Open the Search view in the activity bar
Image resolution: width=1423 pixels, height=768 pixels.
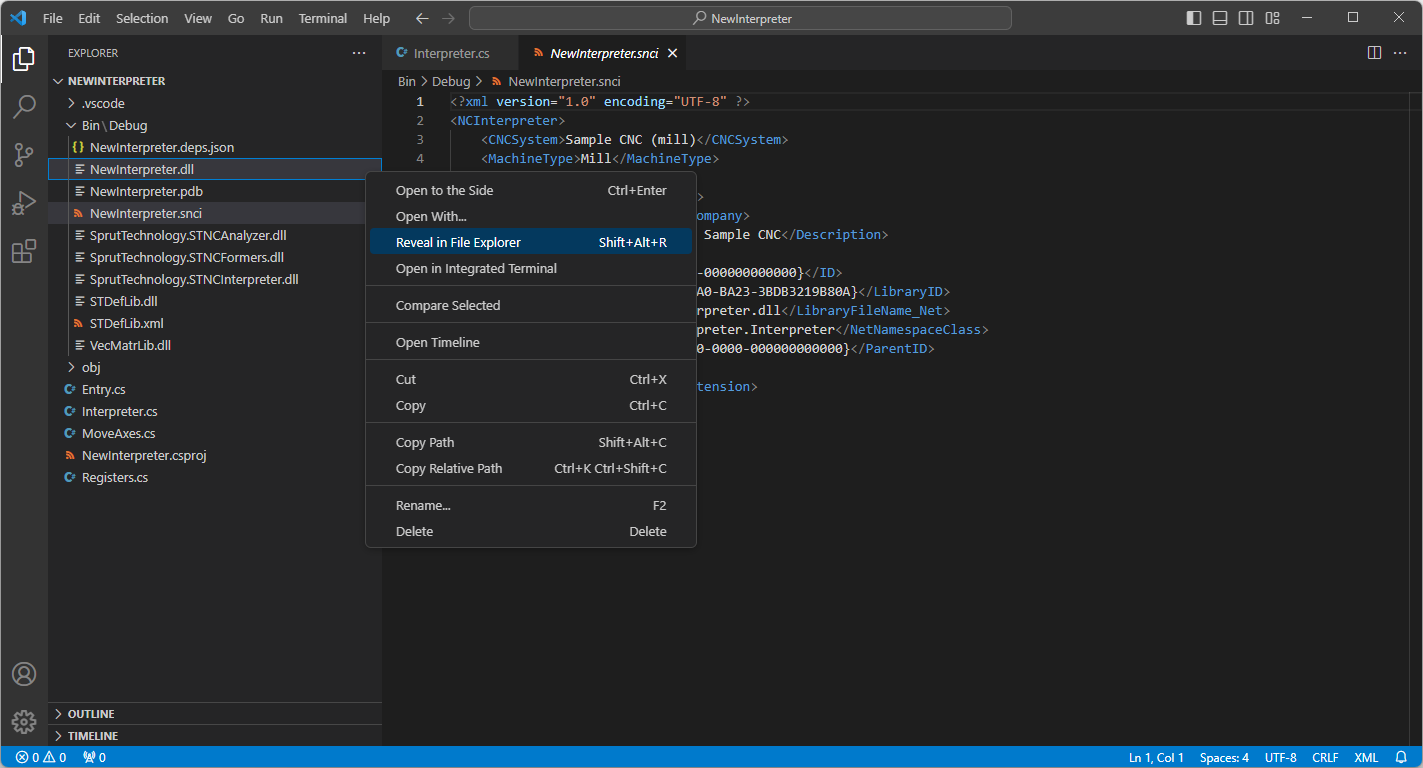24,106
